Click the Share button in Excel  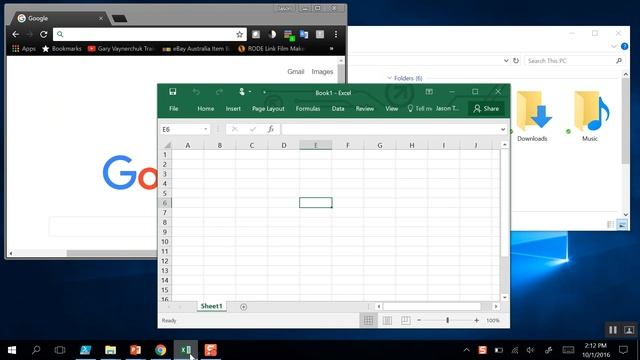[x=486, y=109]
